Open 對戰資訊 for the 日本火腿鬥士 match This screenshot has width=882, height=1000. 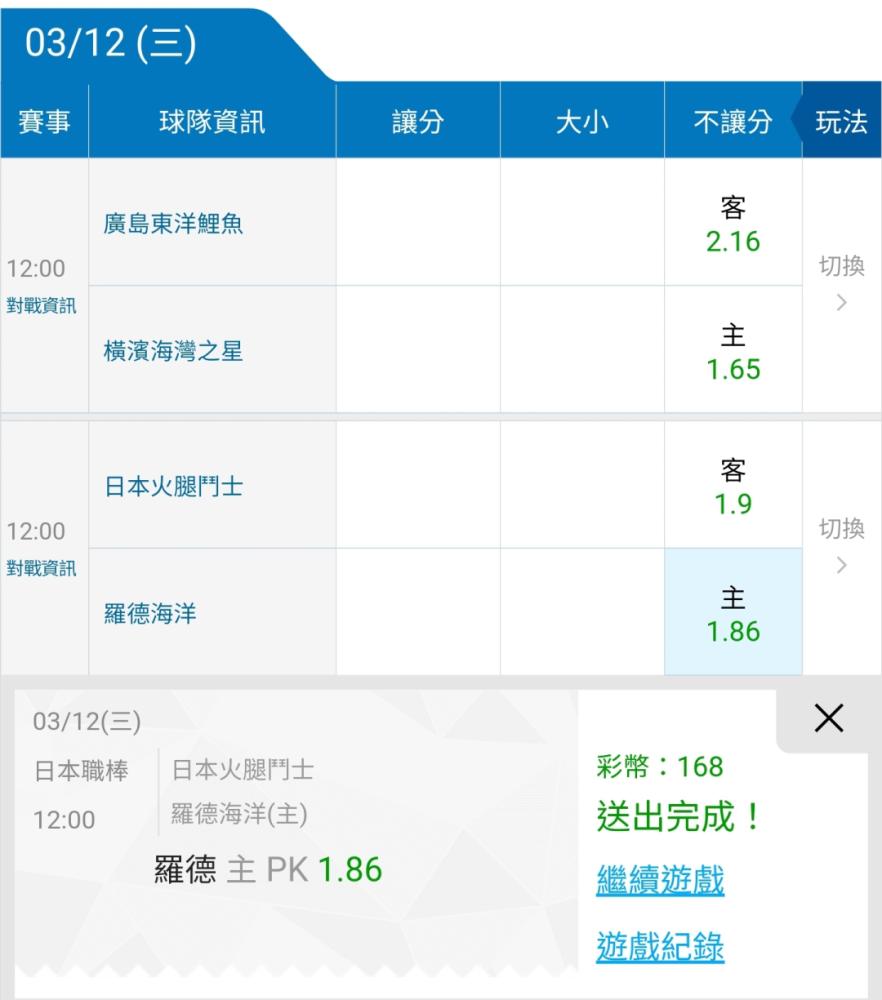click(41, 568)
